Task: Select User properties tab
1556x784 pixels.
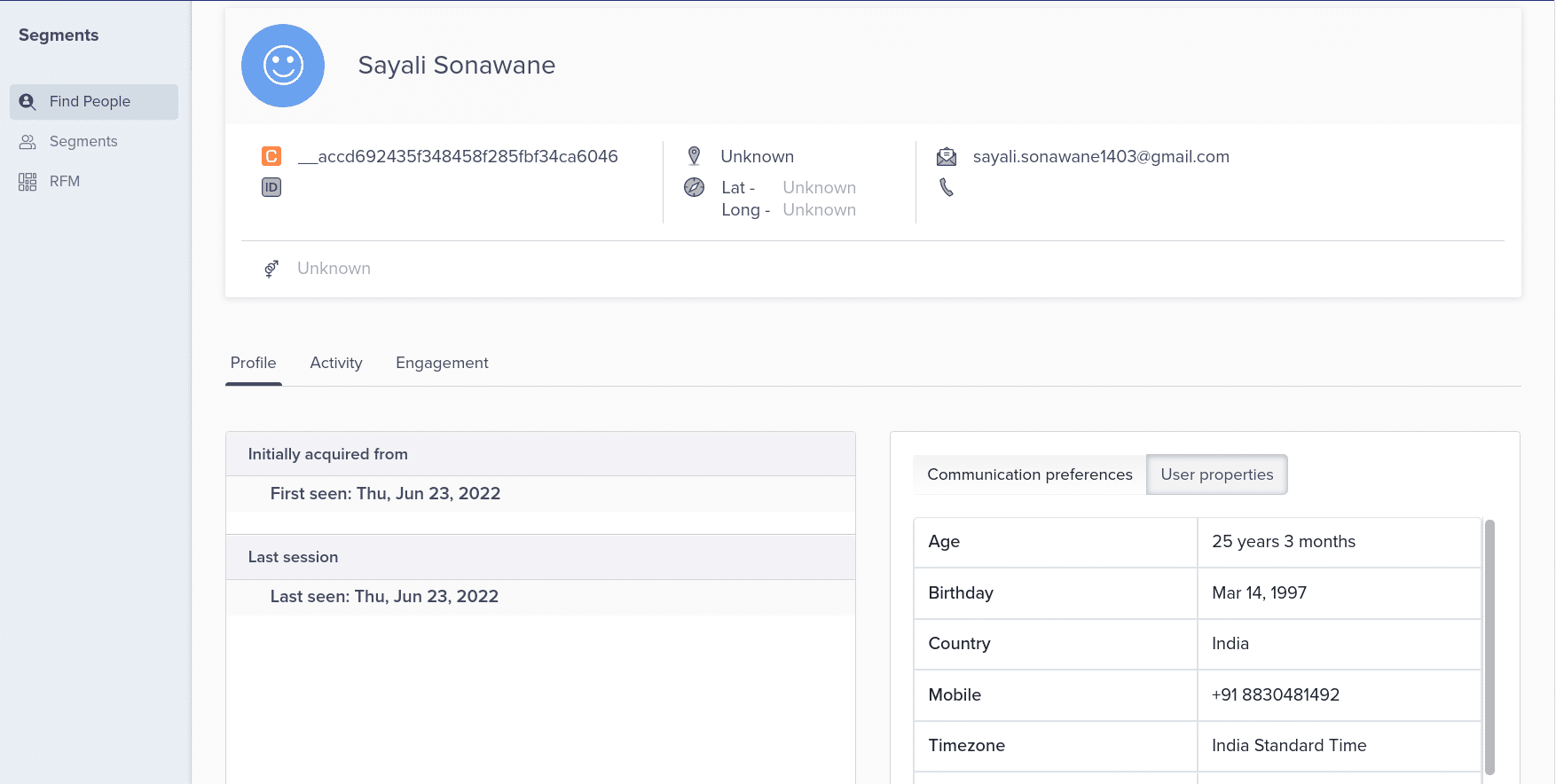Action: 1217,474
